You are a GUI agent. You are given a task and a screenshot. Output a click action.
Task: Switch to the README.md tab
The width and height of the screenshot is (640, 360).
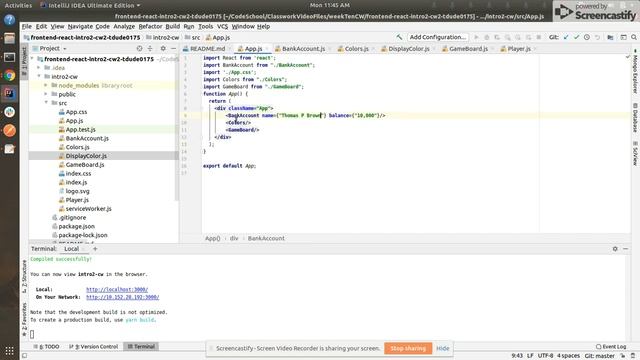click(207, 49)
